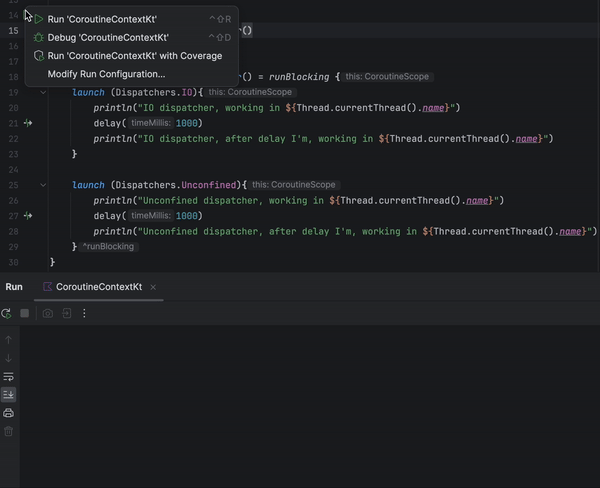Image resolution: width=600 pixels, height=488 pixels.
Task: Click the Clear All trash icon
Action: pos(9,431)
